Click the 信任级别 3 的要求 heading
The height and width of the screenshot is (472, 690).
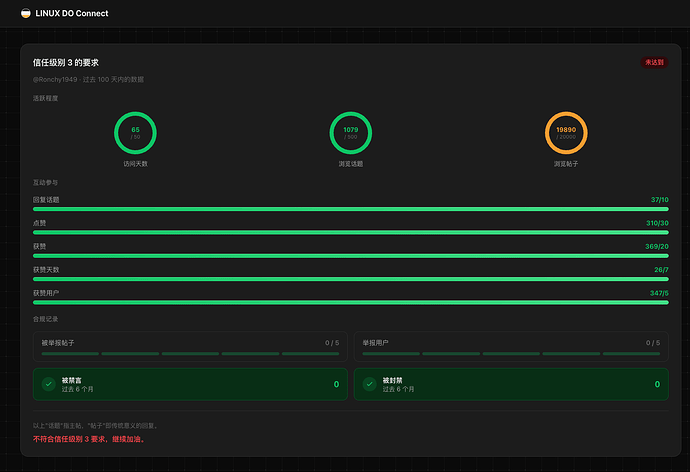66,62
